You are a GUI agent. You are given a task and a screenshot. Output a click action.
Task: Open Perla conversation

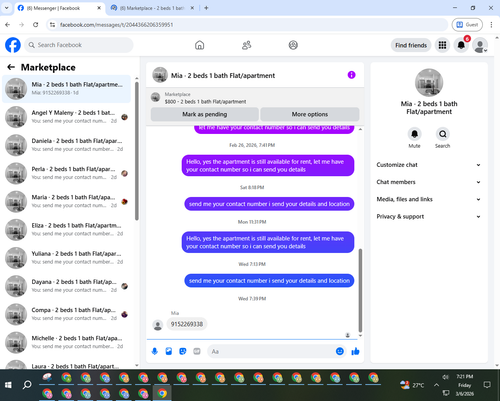pos(66,173)
